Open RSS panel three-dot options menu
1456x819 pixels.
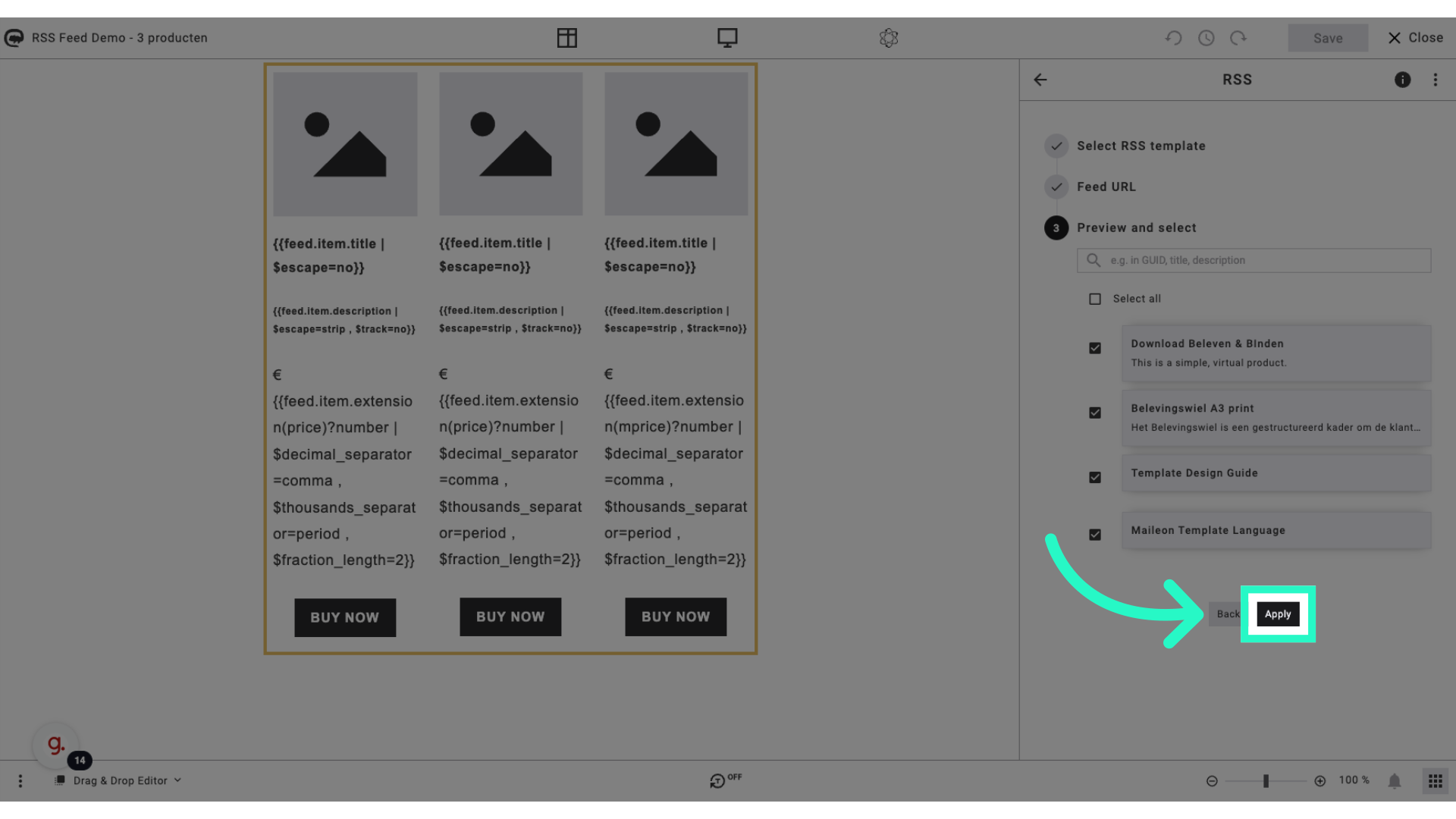pos(1436,80)
